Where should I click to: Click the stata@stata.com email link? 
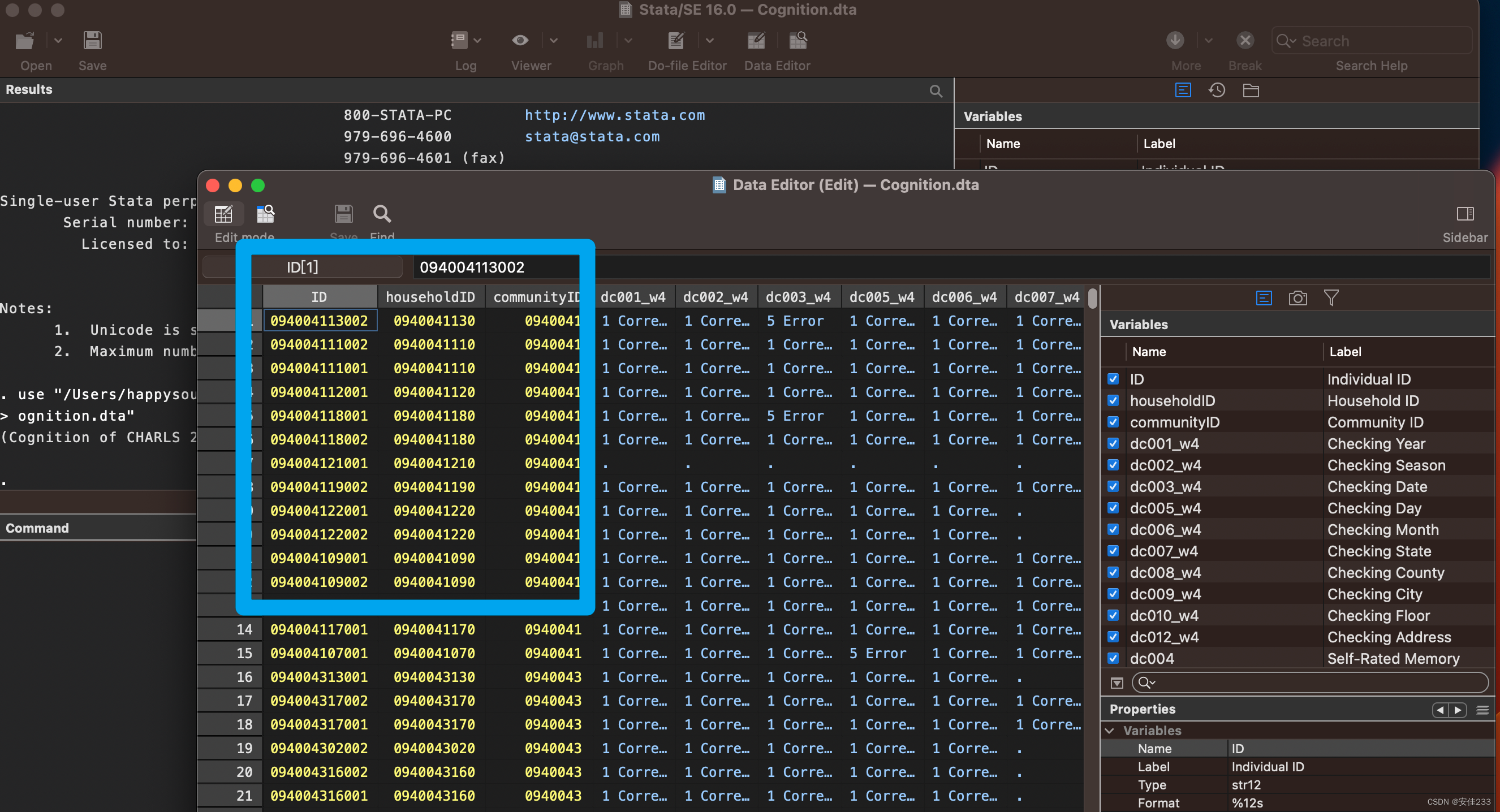(592, 137)
